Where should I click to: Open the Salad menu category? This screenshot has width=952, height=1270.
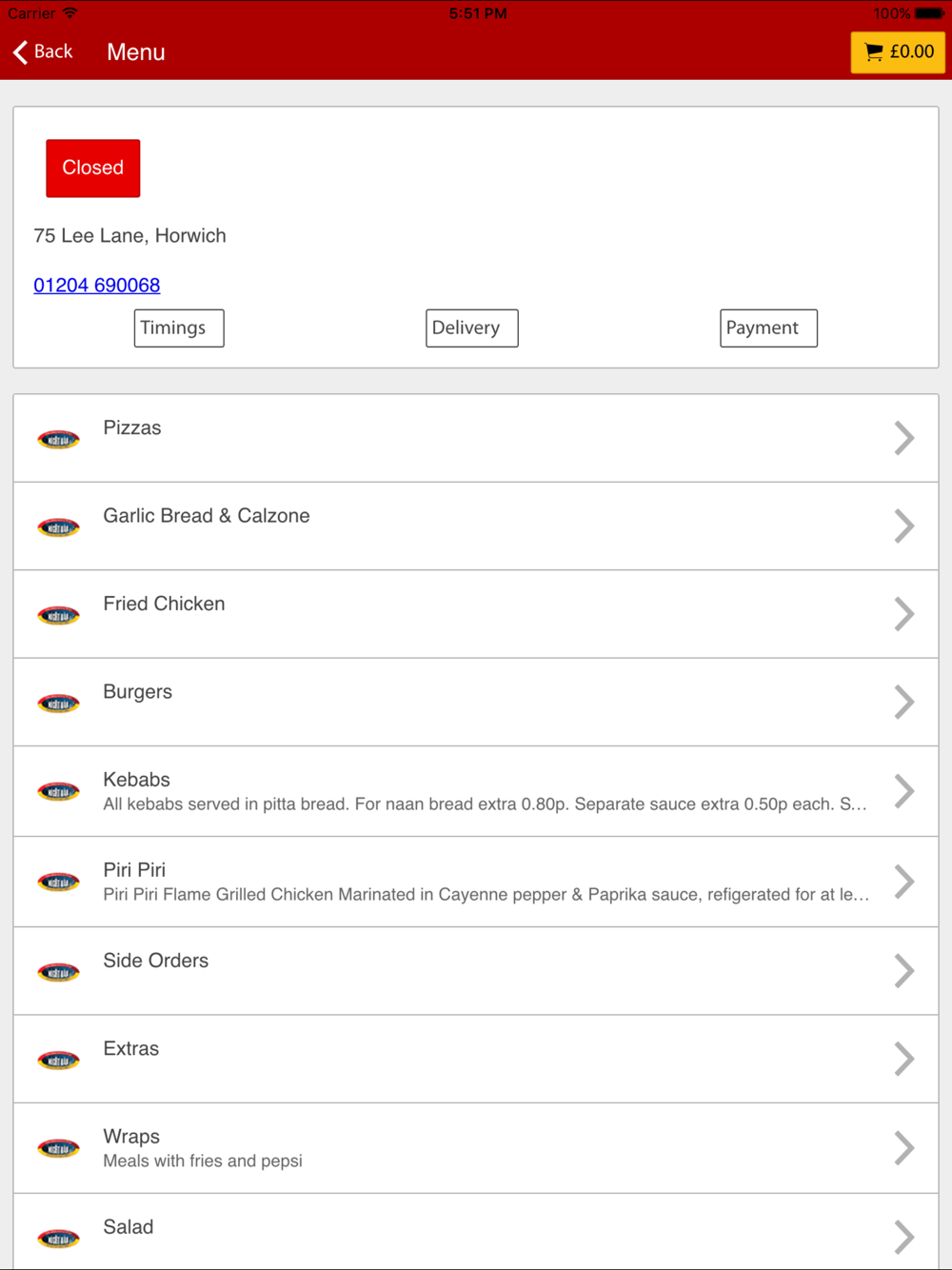coord(476,1232)
